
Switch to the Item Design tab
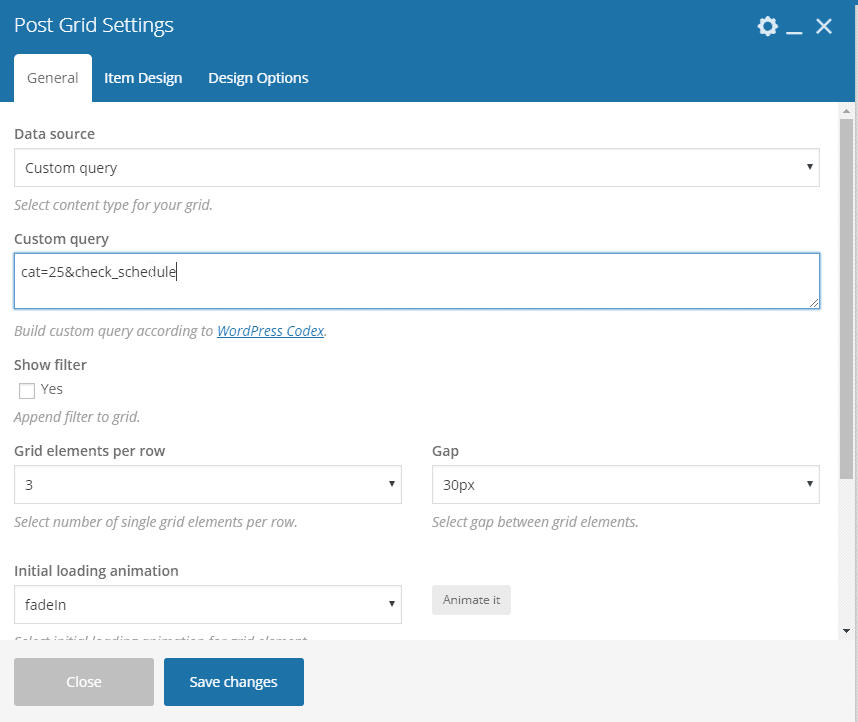tap(143, 77)
